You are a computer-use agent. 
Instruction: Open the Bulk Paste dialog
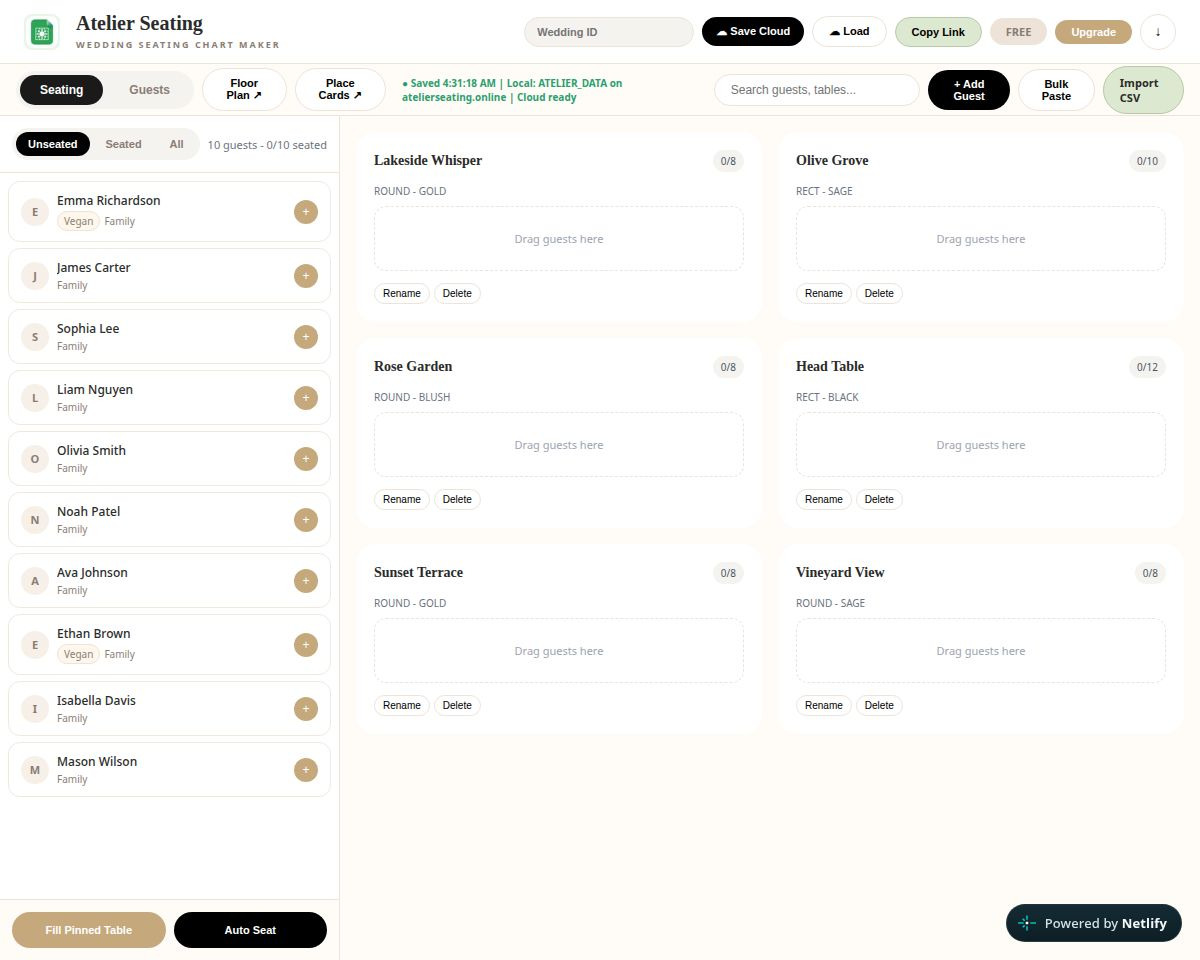pos(1056,90)
